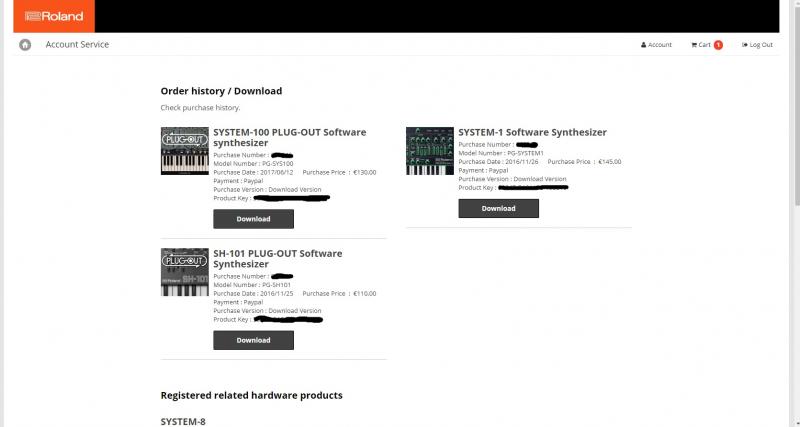Select Purchase Price €110.00 text

point(339,293)
